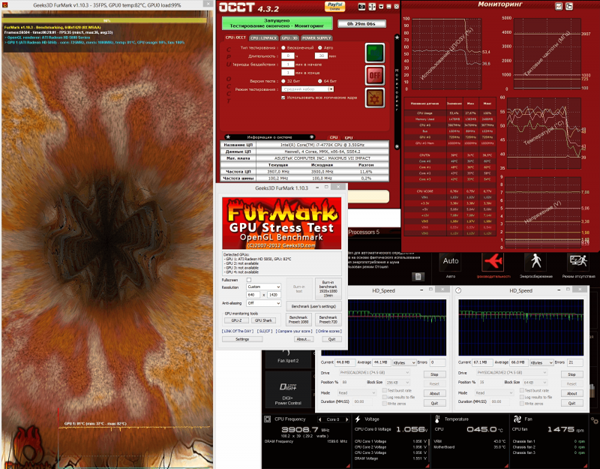Toggle the Fullscreen checkbox in FurMark
Screen dimensions: 600x469
(x=249, y=280)
